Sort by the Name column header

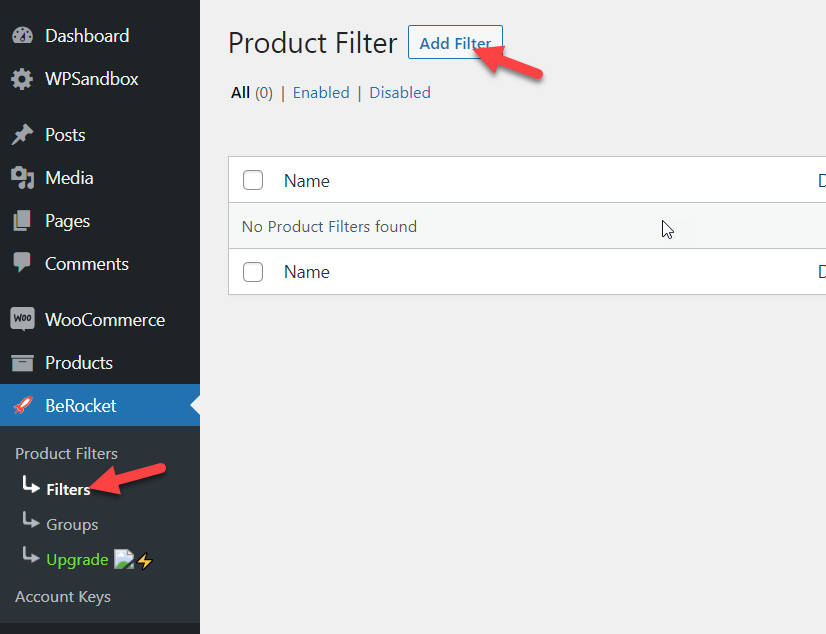307,181
